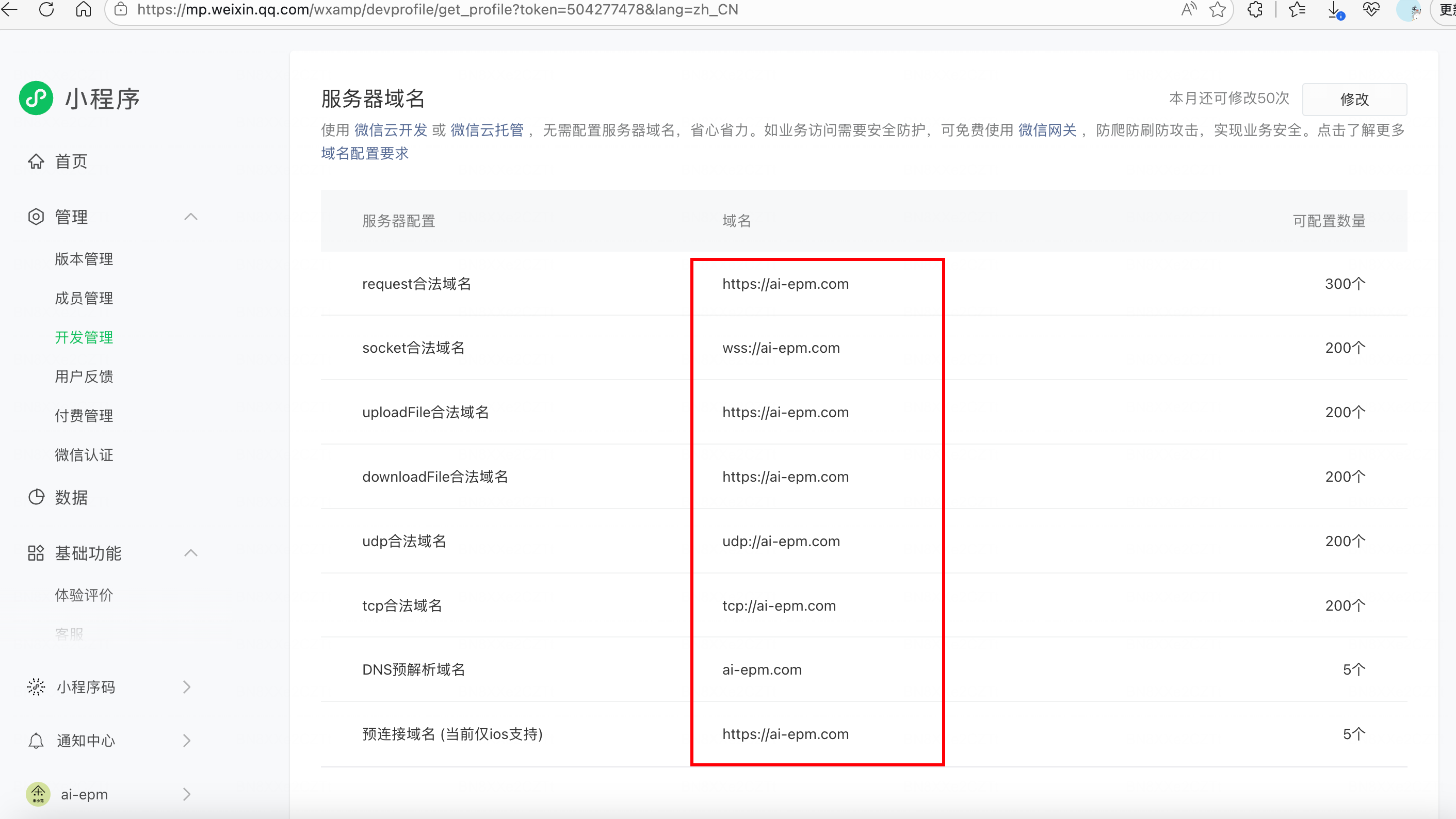Click the browser home icon
The width and height of the screenshot is (1456, 819).
(84, 9)
